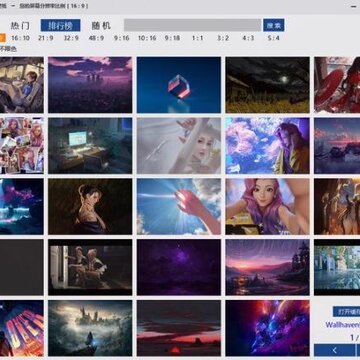This screenshot has width=360, height=360.
Task: Open the purple lake sunset wallpaper
Action: pos(337,146)
